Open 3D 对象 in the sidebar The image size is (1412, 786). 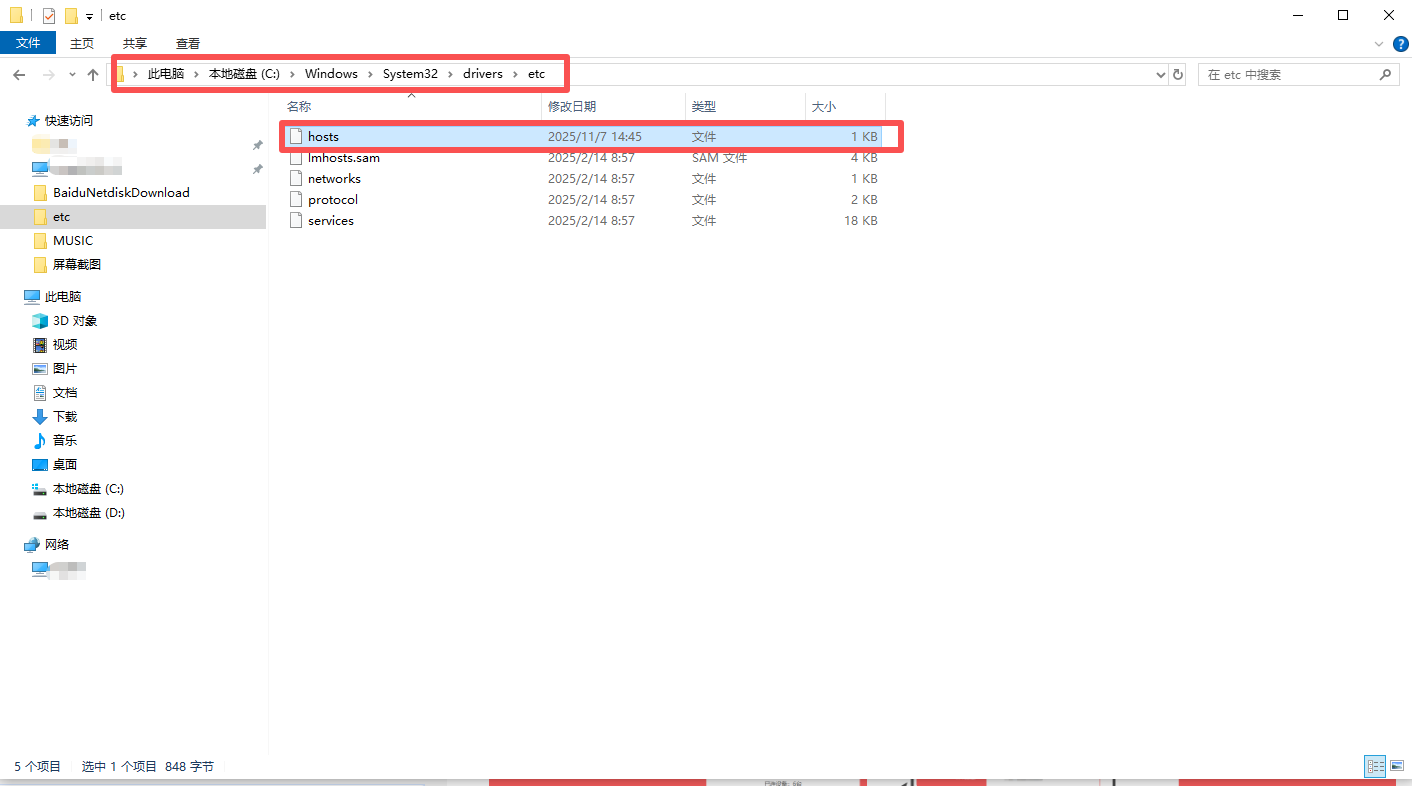click(75, 321)
